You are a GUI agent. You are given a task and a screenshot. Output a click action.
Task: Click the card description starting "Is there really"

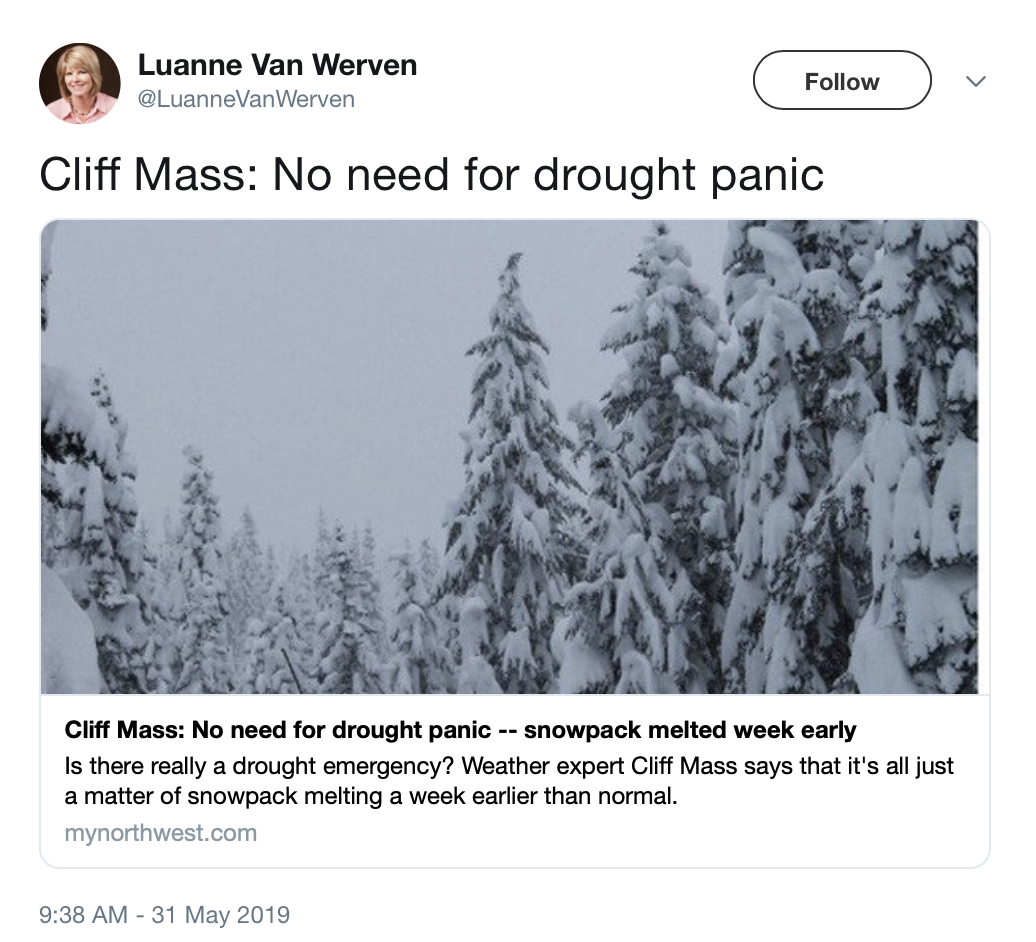[x=509, y=781]
